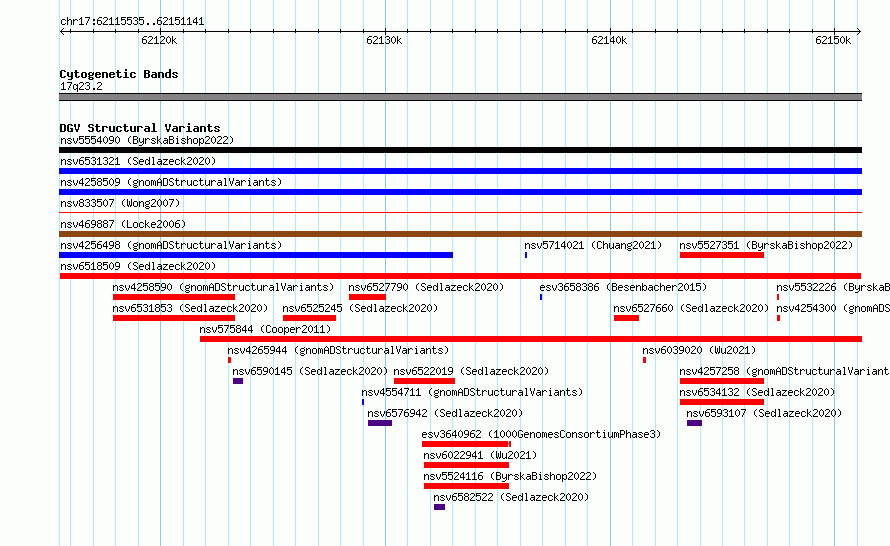
Task: Click the blue nsv6531321 variant bar
Action: (x=460, y=171)
